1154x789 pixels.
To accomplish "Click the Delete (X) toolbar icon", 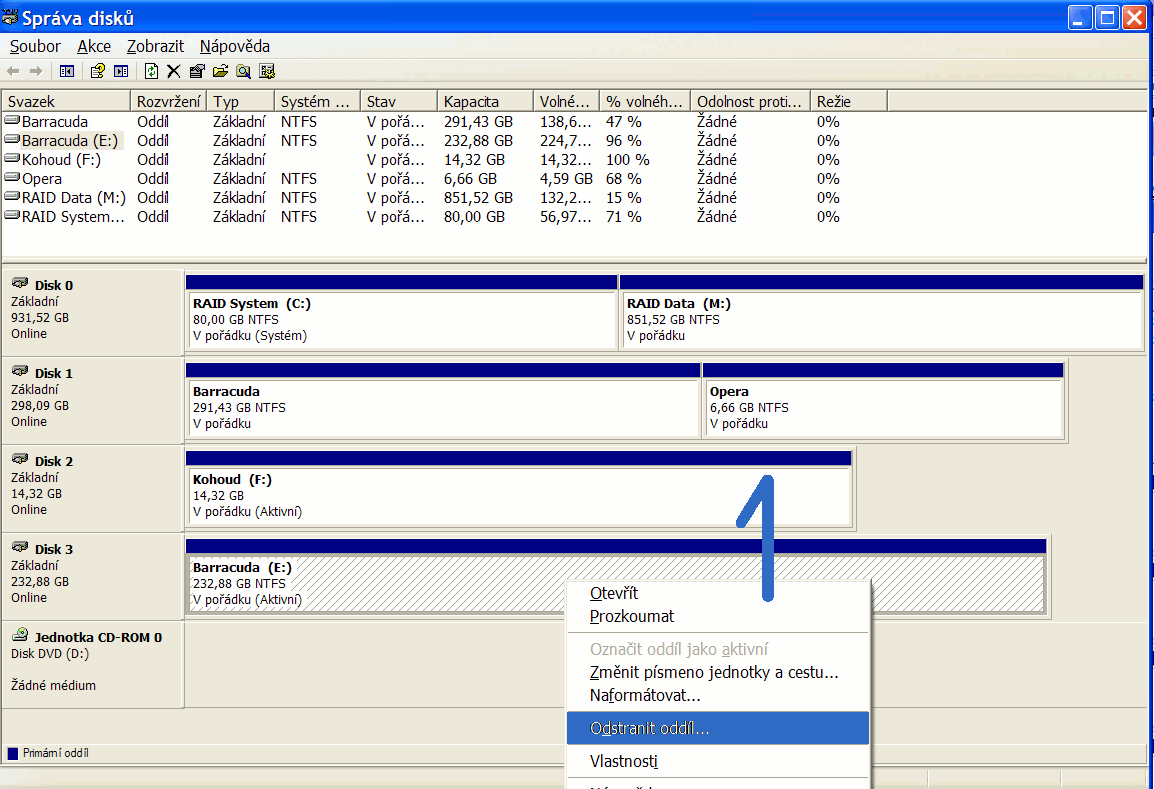I will point(173,71).
